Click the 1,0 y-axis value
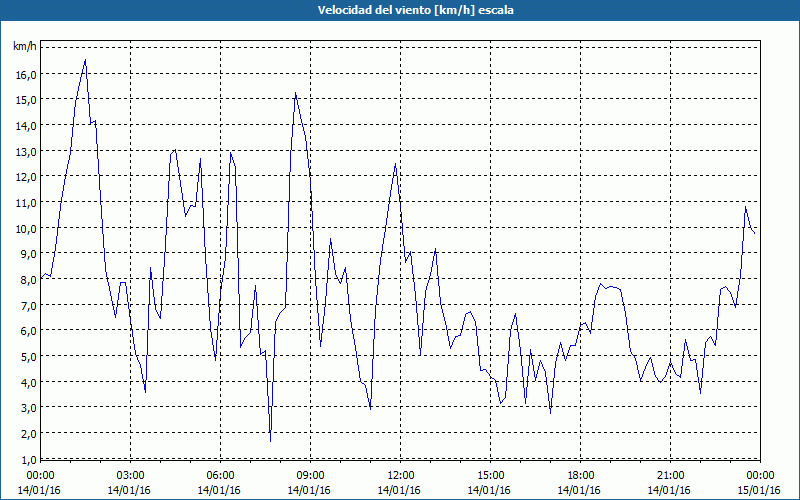 click(29, 460)
